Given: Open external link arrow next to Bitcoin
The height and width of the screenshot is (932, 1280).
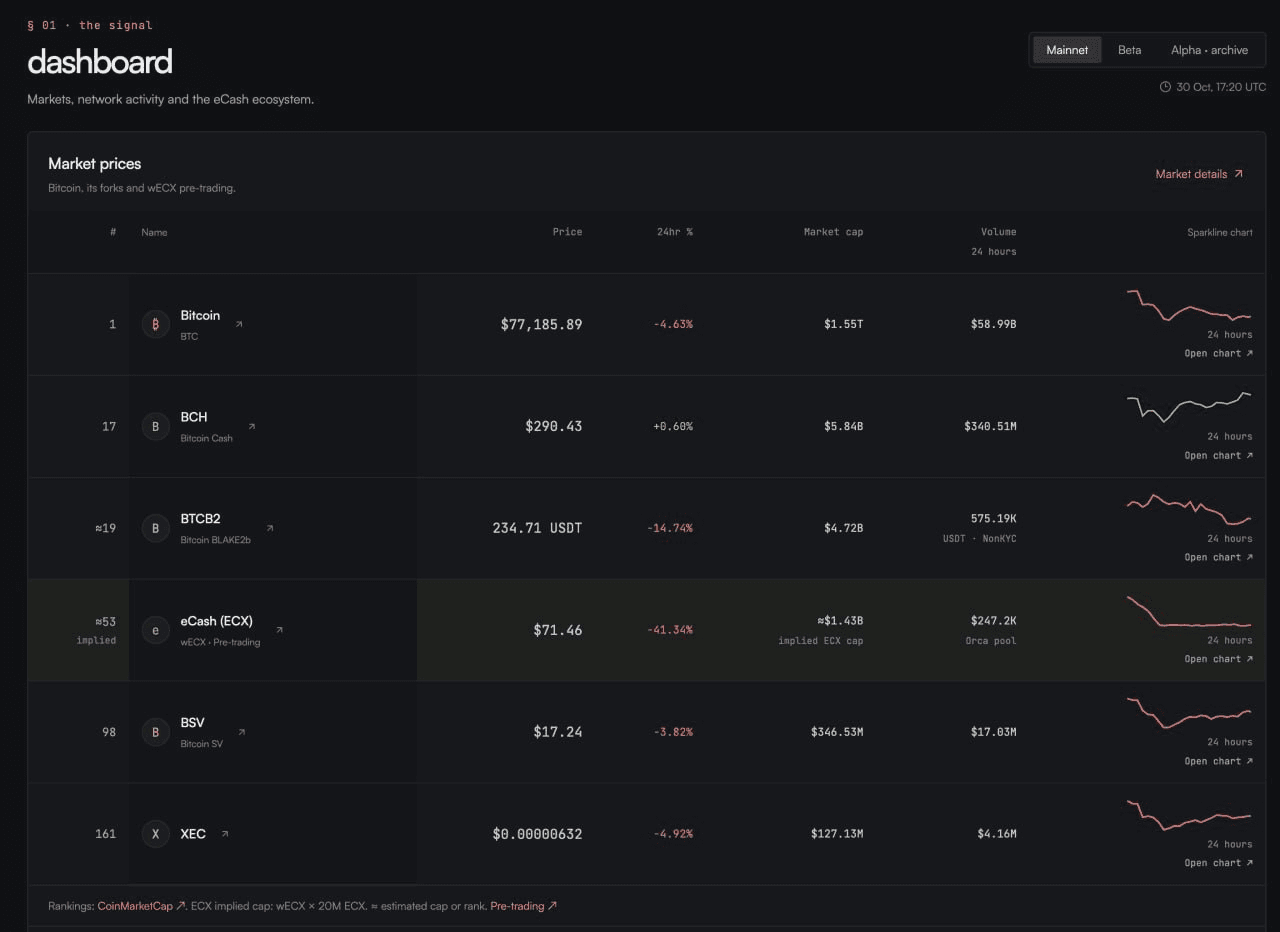Looking at the screenshot, I should (x=239, y=324).
